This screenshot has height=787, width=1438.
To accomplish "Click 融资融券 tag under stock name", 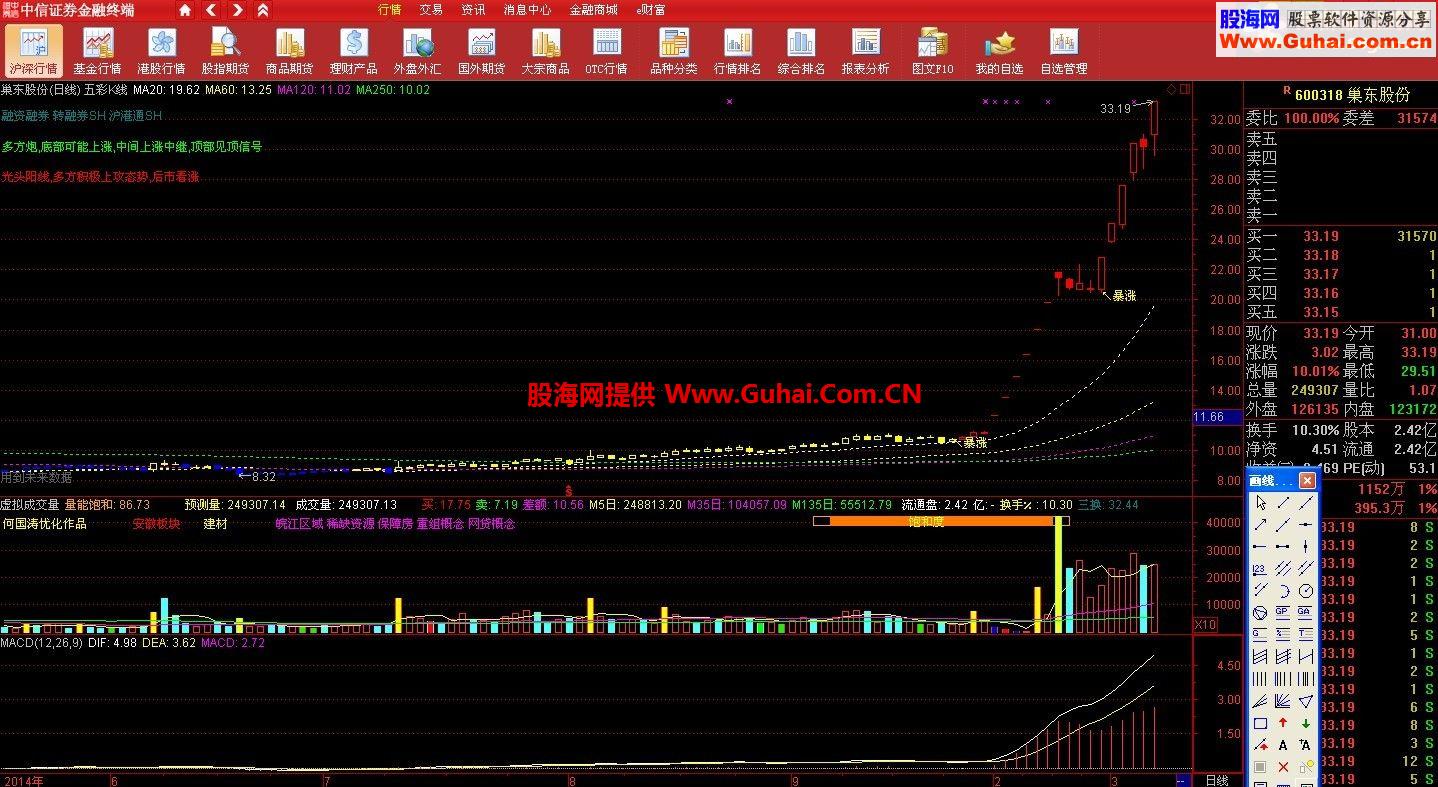I will (x=25, y=116).
